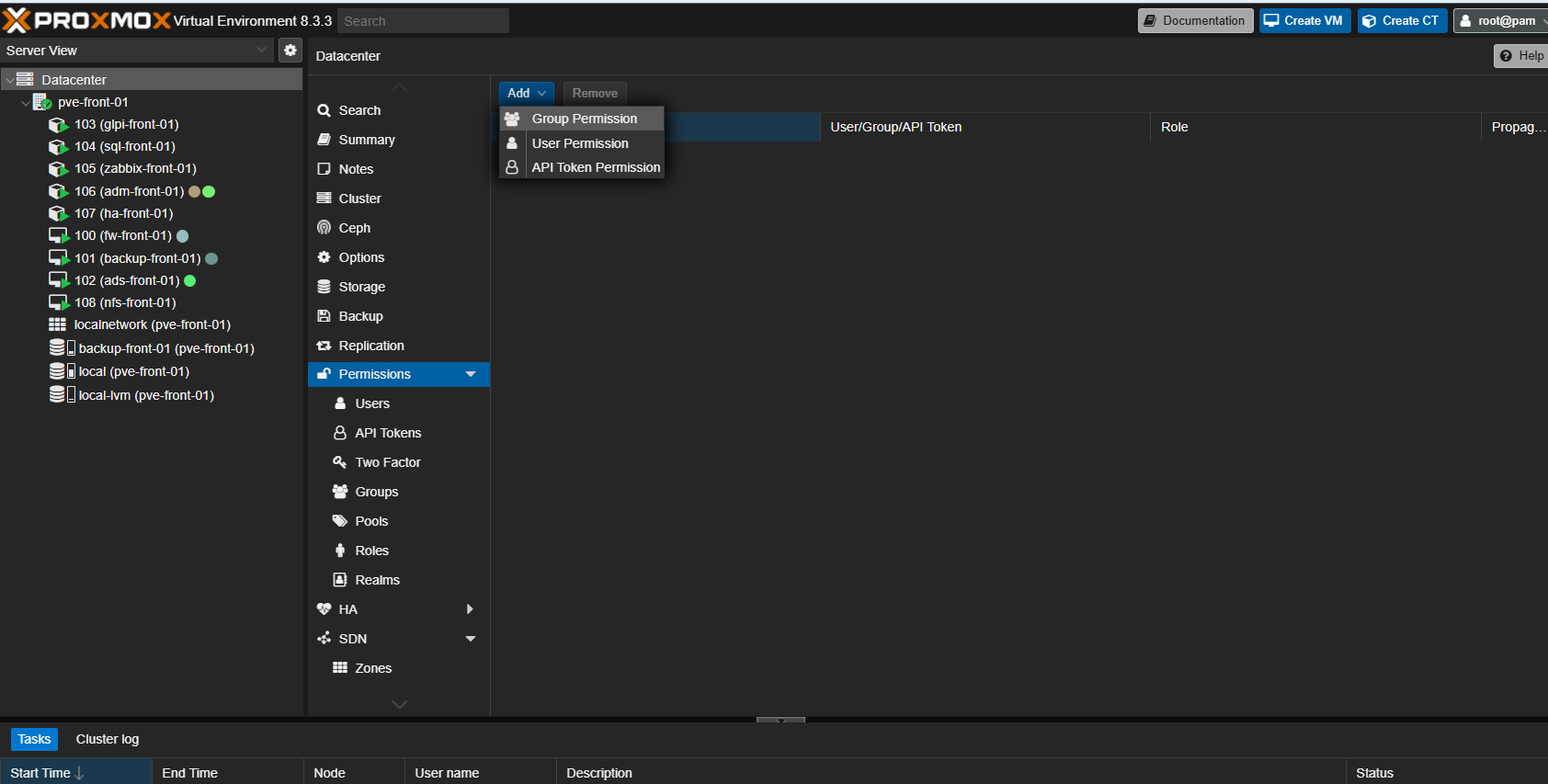Click the top Search input field
Image resolution: width=1548 pixels, height=784 pixels.
point(423,21)
